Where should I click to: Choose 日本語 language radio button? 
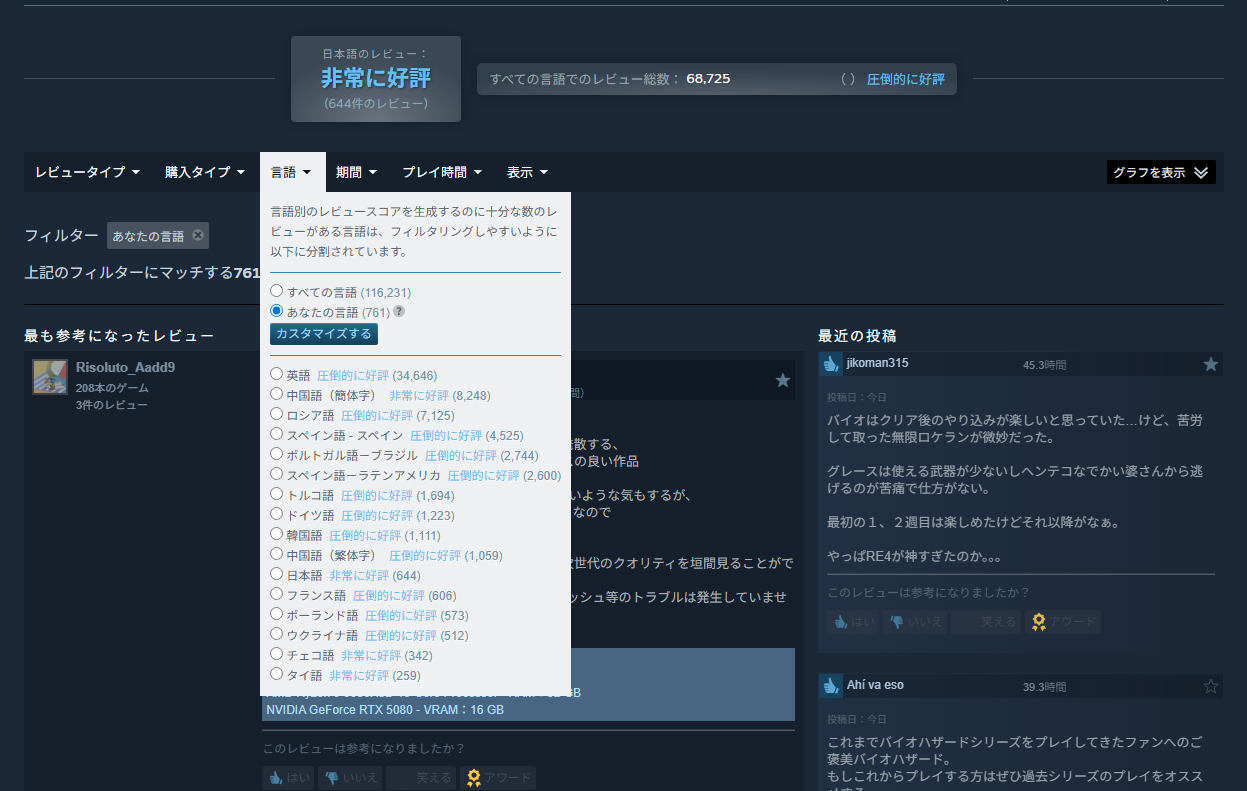277,575
